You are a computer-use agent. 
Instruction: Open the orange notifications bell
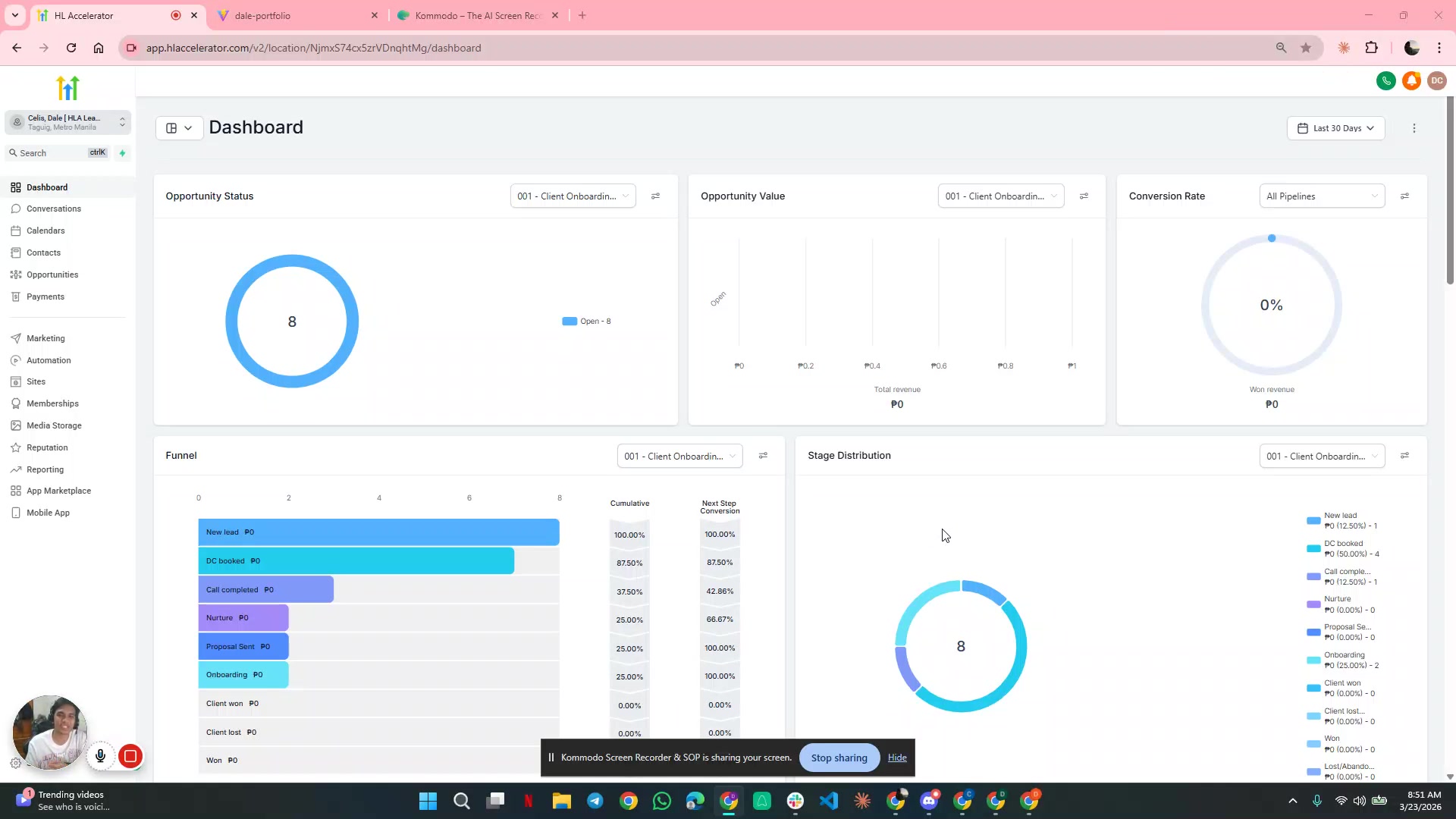click(1410, 80)
